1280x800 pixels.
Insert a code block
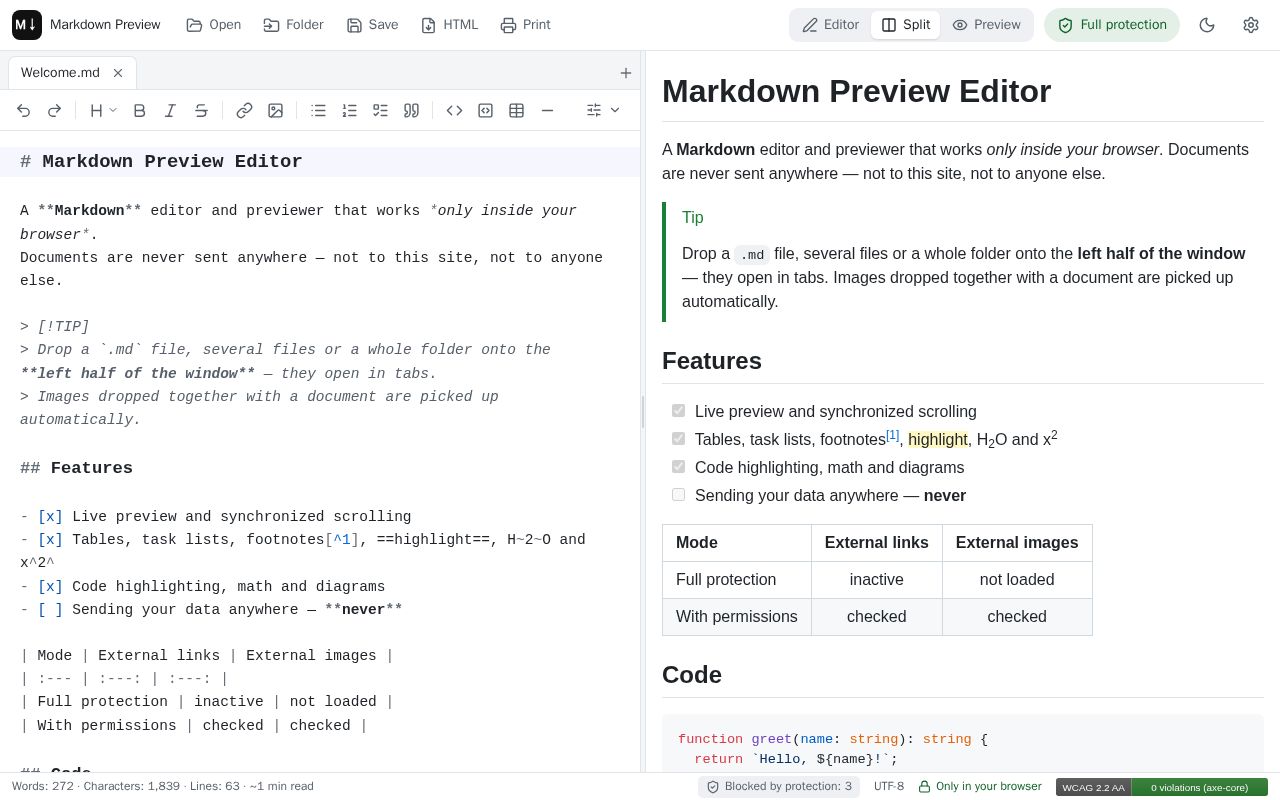[485, 111]
